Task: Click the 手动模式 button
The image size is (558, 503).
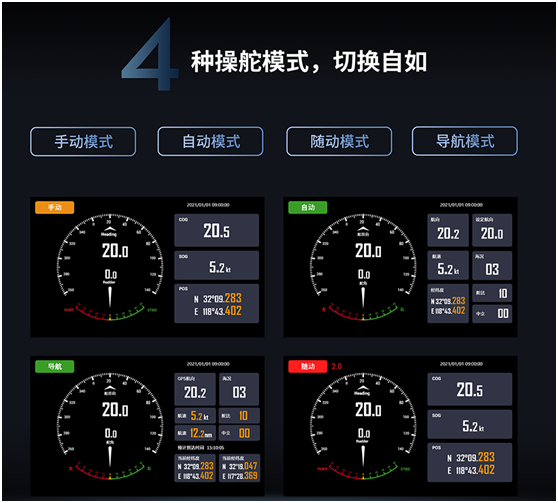Action: click(83, 141)
